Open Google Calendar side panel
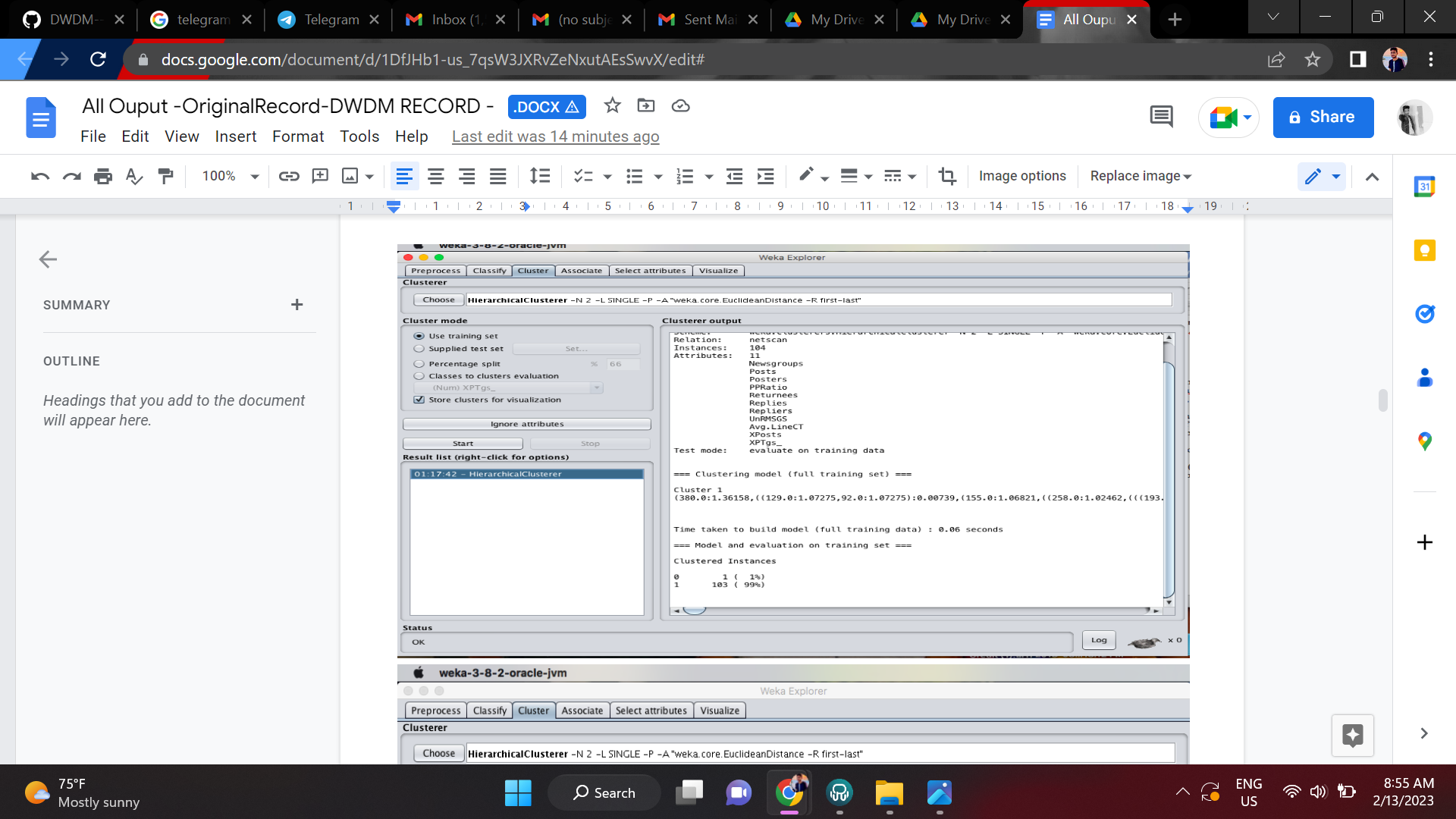Viewport: 1456px width, 819px height. point(1424,187)
